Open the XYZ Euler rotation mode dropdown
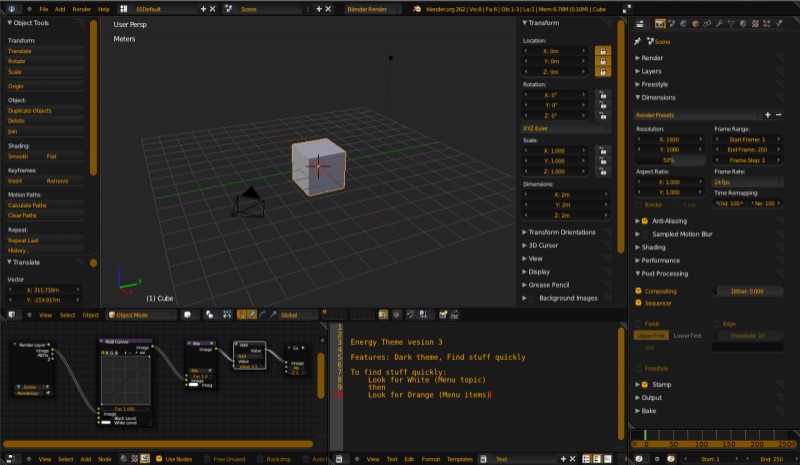Image resolution: width=800 pixels, height=465 pixels. tap(565, 128)
